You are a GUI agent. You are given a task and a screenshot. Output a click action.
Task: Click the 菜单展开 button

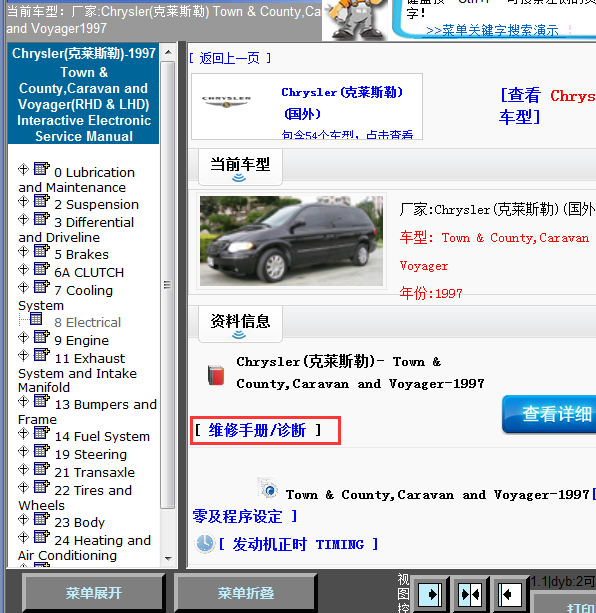[94, 593]
